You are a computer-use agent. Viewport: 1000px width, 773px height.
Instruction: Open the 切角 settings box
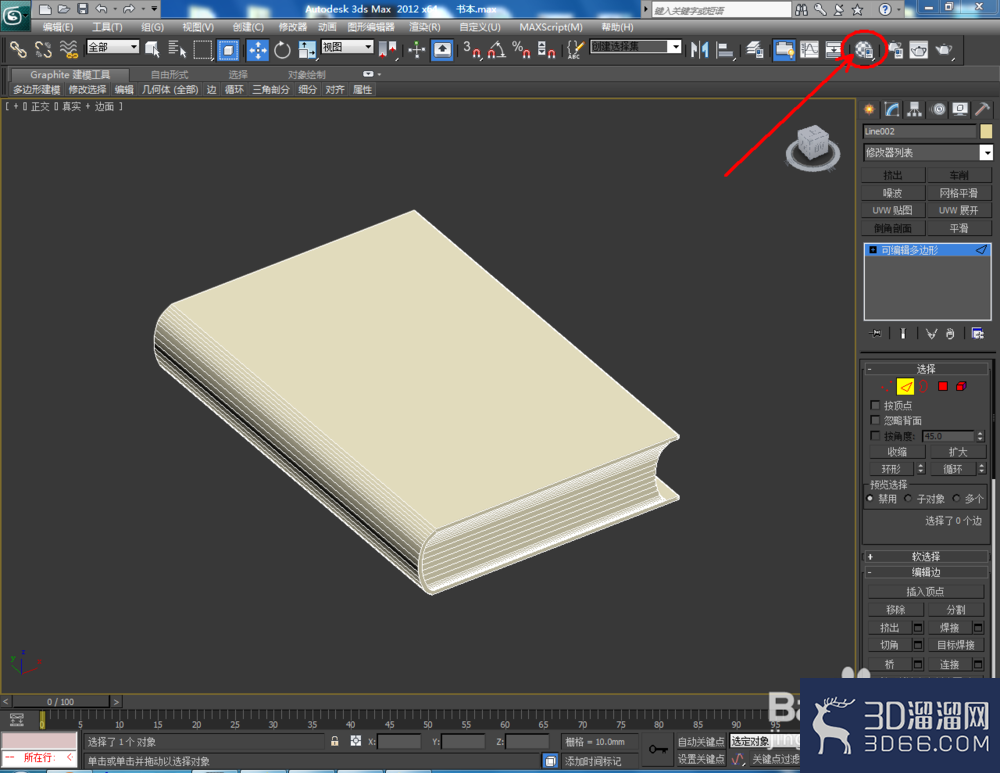tap(918, 645)
